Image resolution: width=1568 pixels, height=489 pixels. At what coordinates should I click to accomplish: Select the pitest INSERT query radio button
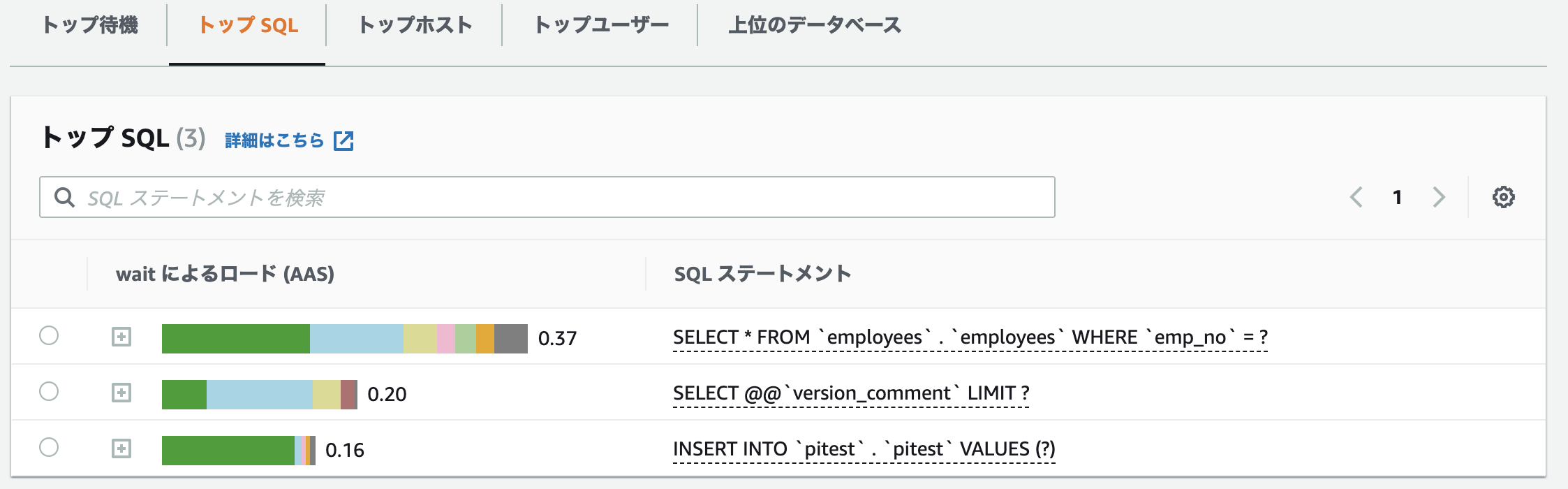click(x=49, y=448)
